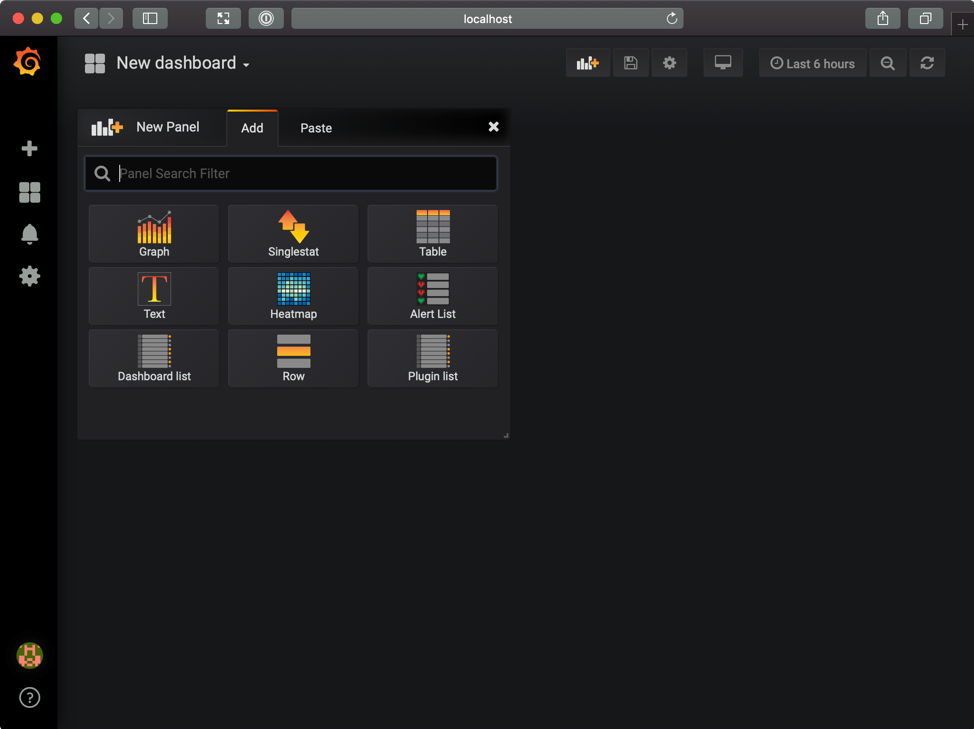Open the Safari share button

click(x=883, y=19)
